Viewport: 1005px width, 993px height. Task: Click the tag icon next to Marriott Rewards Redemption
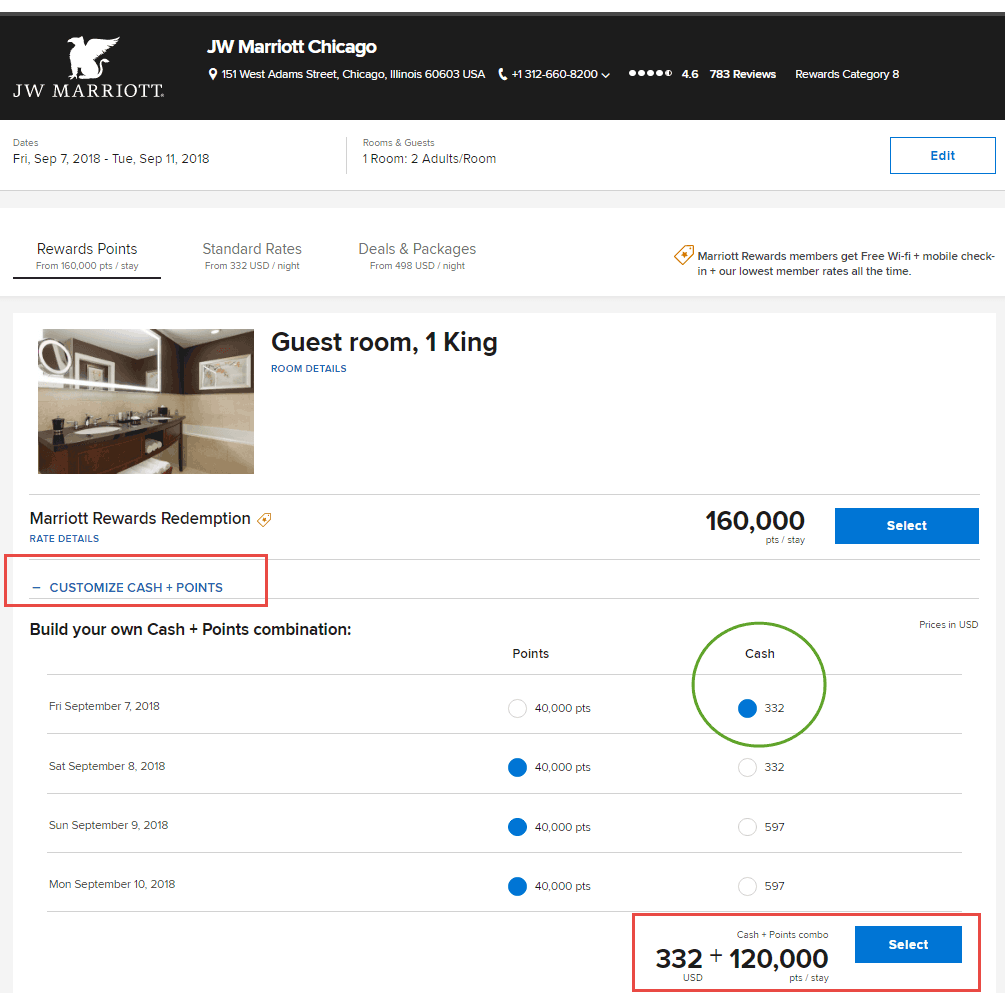pos(264,519)
